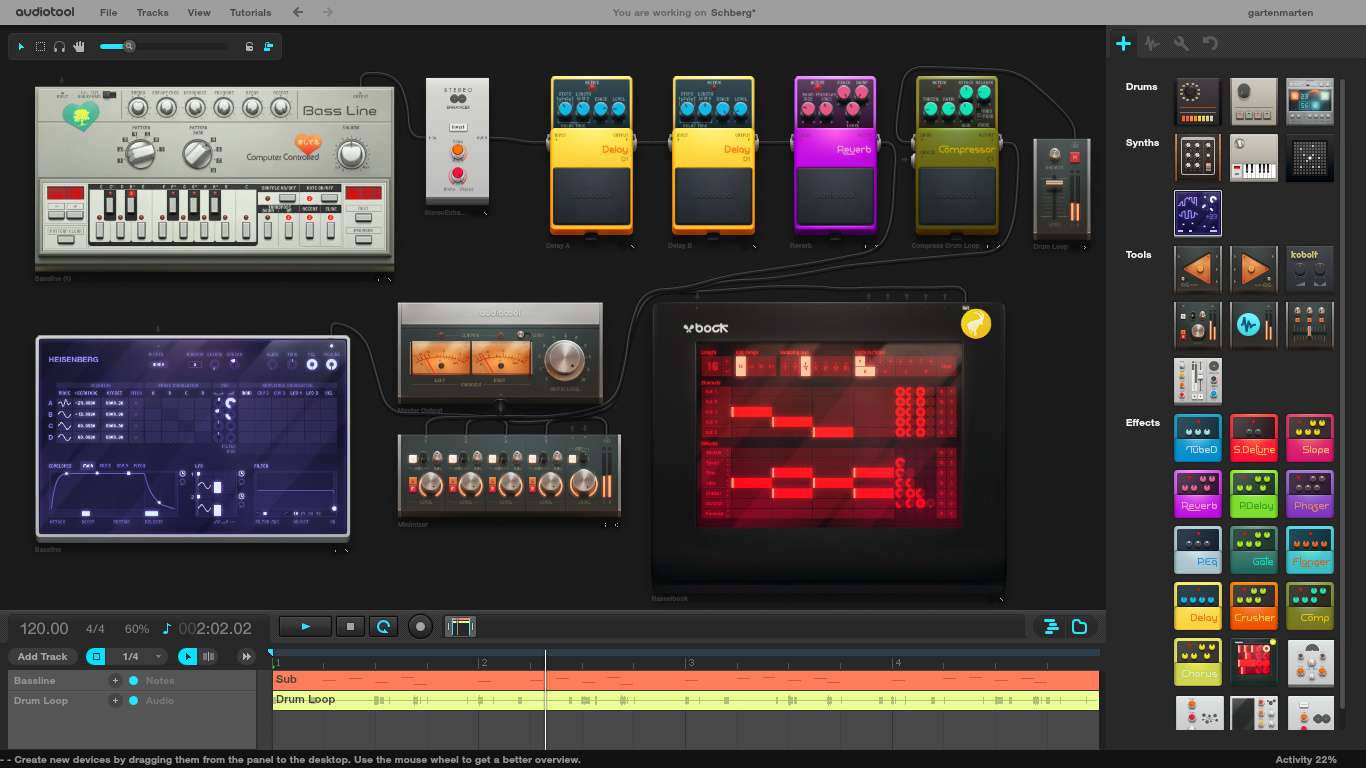Open the 1/4 grid resolution dropdown

[x=138, y=656]
